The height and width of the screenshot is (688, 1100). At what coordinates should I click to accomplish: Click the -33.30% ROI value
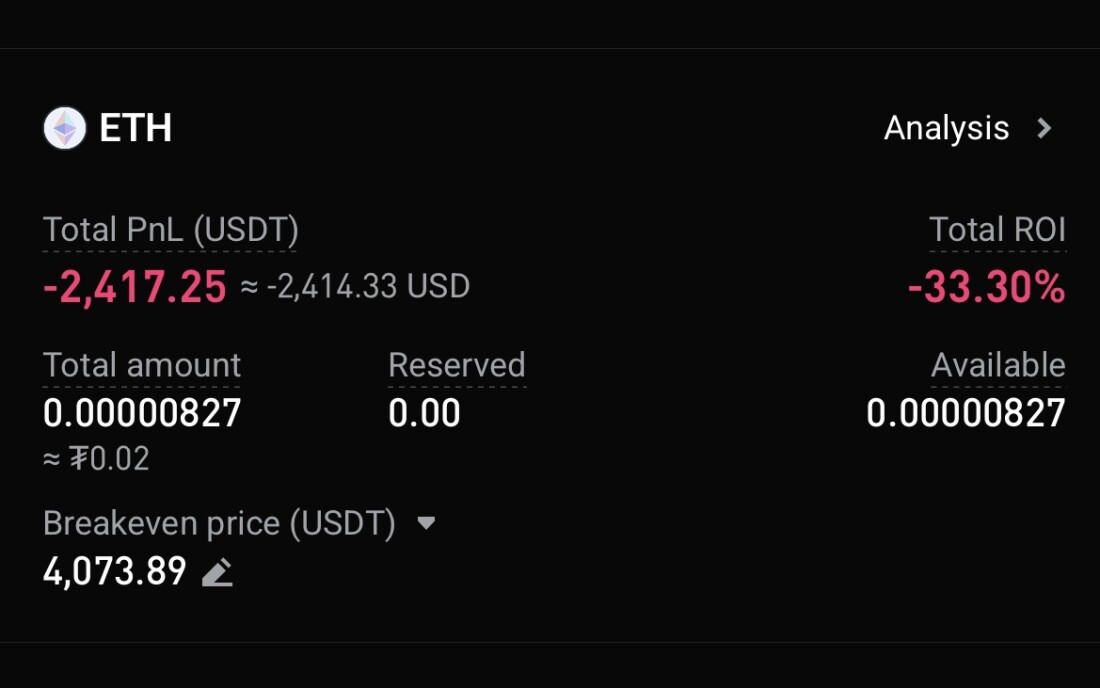986,288
